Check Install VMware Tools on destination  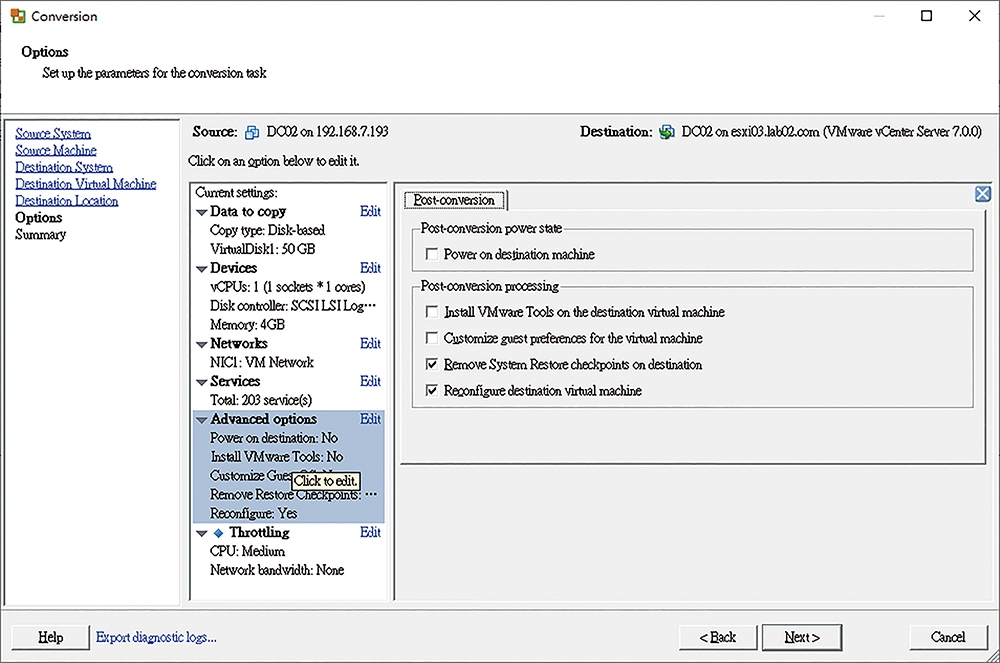pos(432,312)
